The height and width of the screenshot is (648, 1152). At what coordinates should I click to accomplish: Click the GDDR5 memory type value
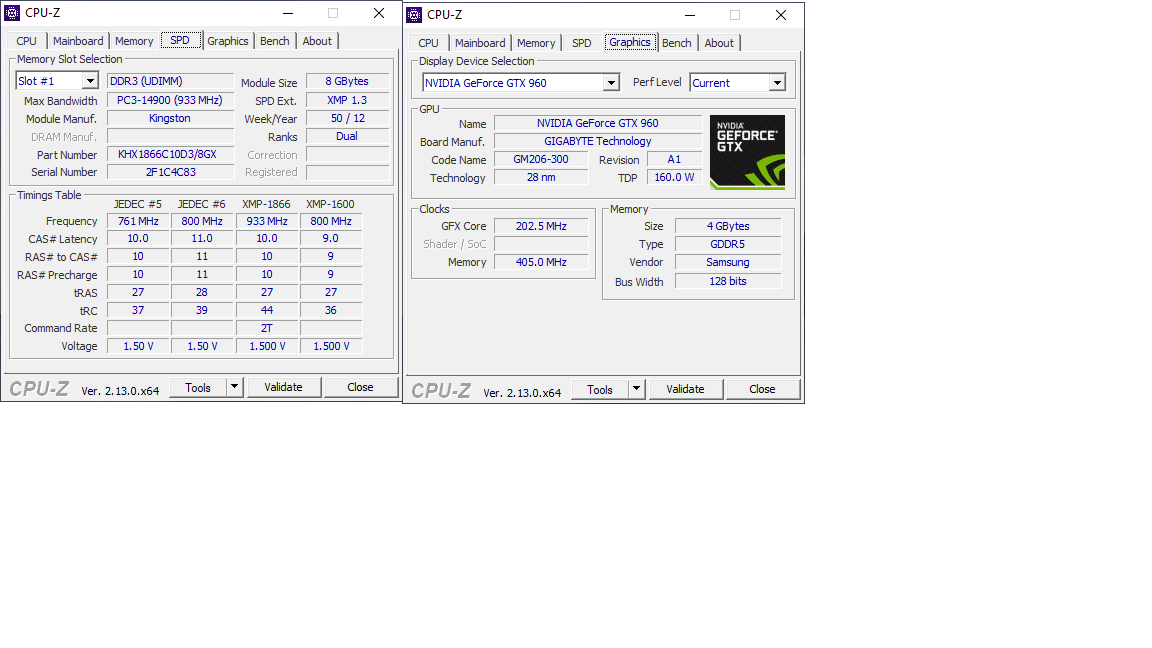(727, 244)
